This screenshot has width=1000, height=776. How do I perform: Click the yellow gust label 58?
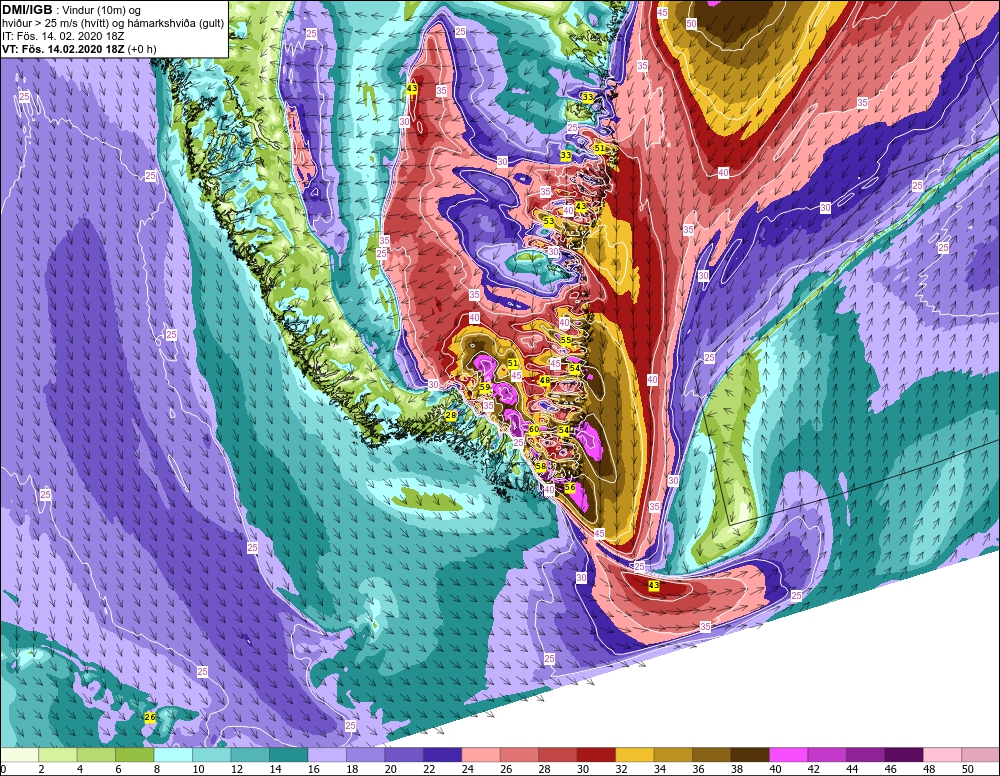pyautogui.click(x=541, y=467)
